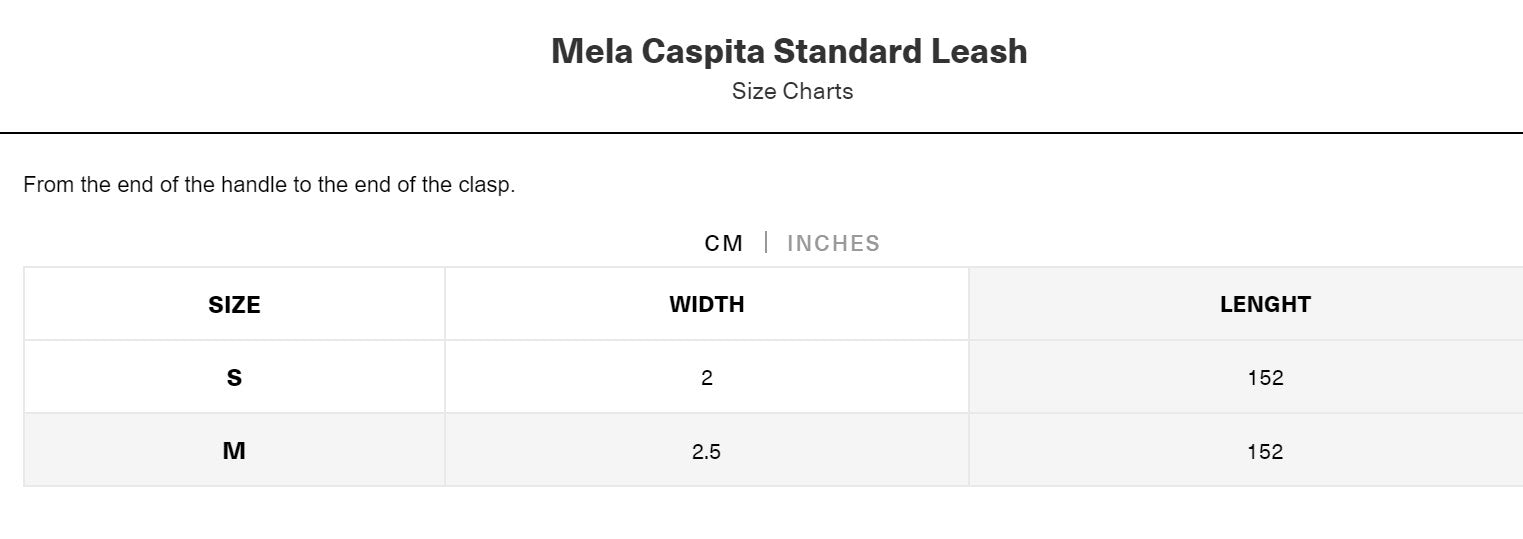This screenshot has width=1523, height=539.
Task: Click the divider between CM and INCHES
Action: point(766,243)
